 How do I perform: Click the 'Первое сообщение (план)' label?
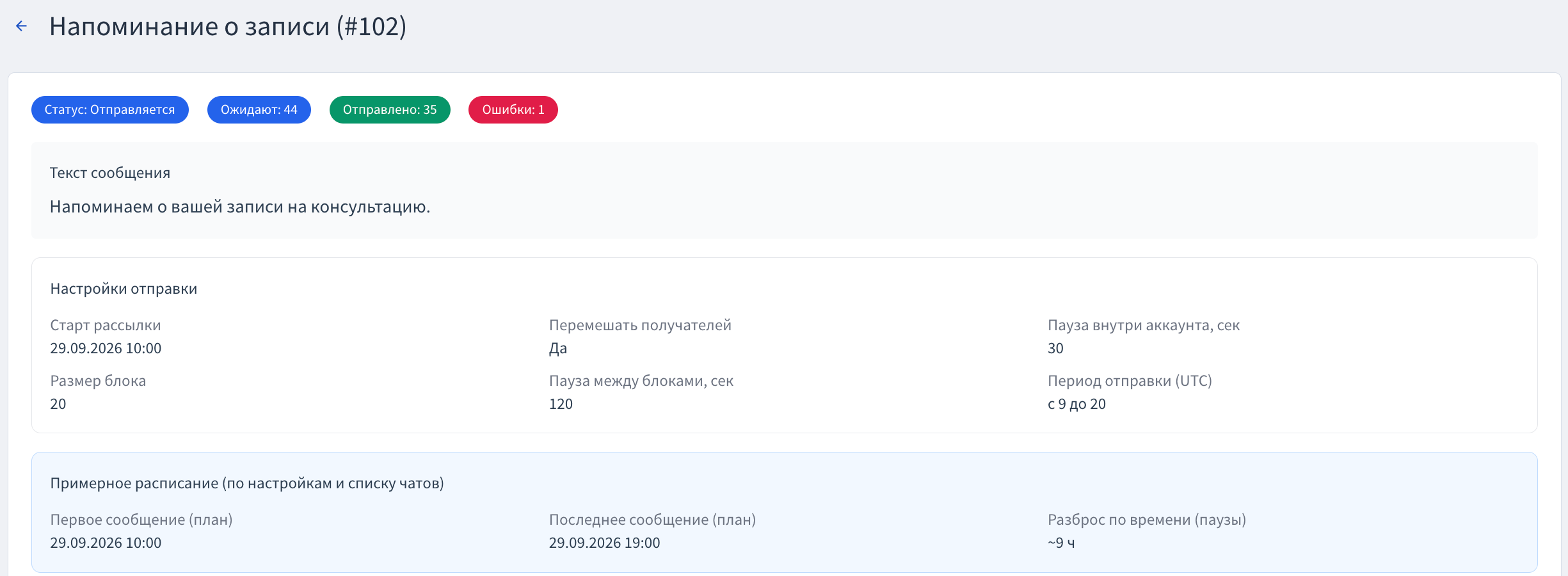[141, 520]
